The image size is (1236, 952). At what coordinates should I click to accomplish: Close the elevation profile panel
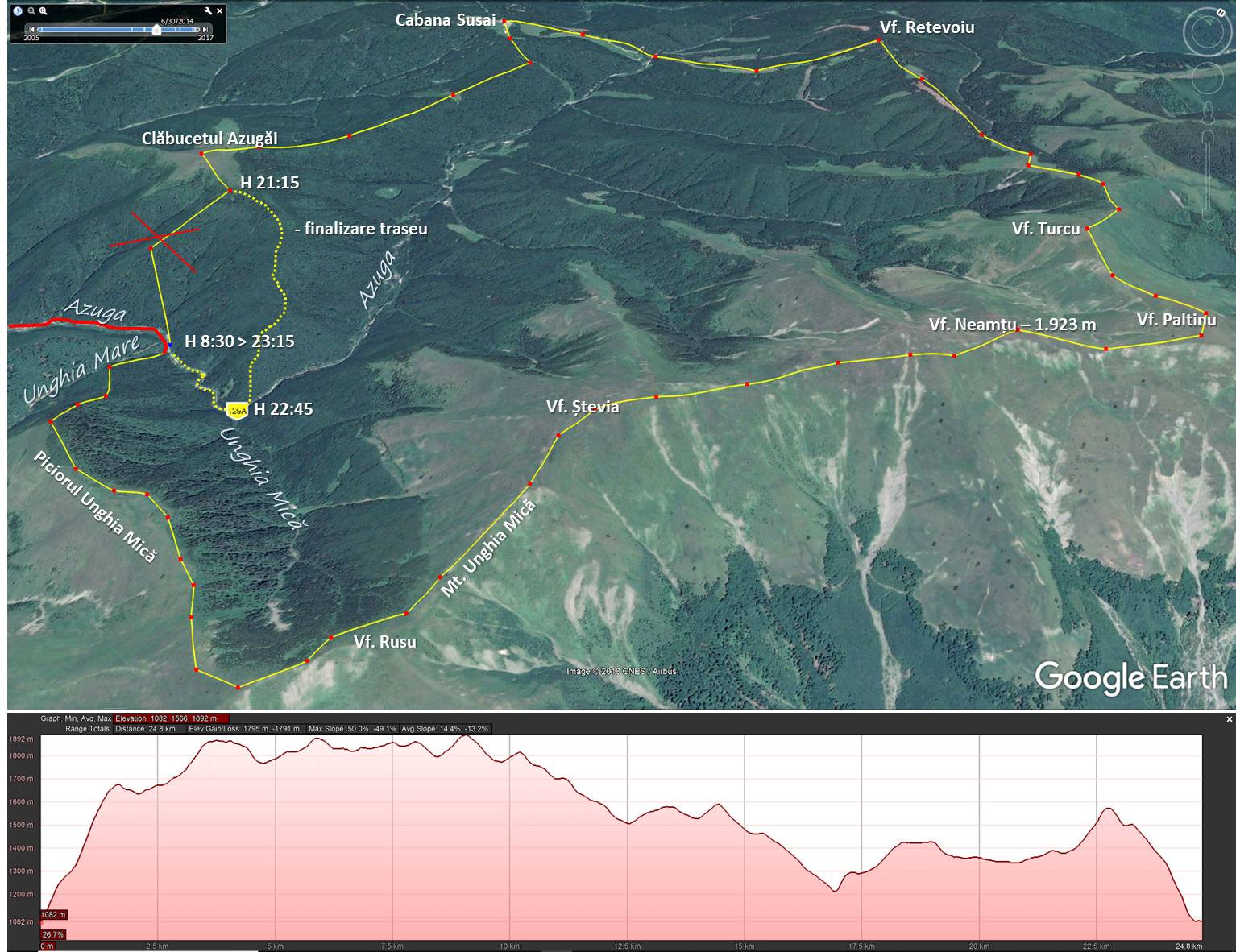click(1229, 718)
